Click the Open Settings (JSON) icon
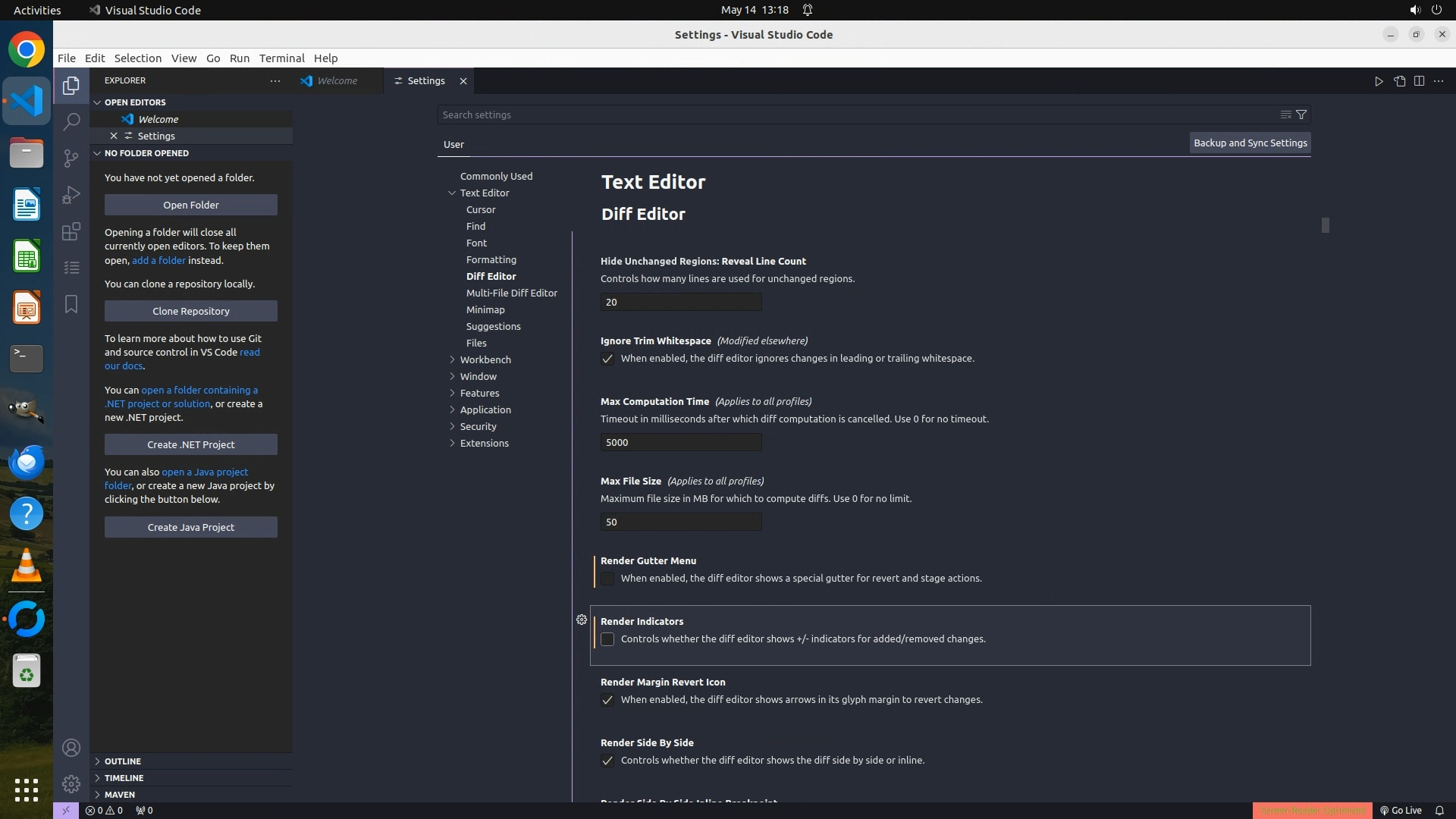The image size is (1456, 819). pyautogui.click(x=1399, y=81)
